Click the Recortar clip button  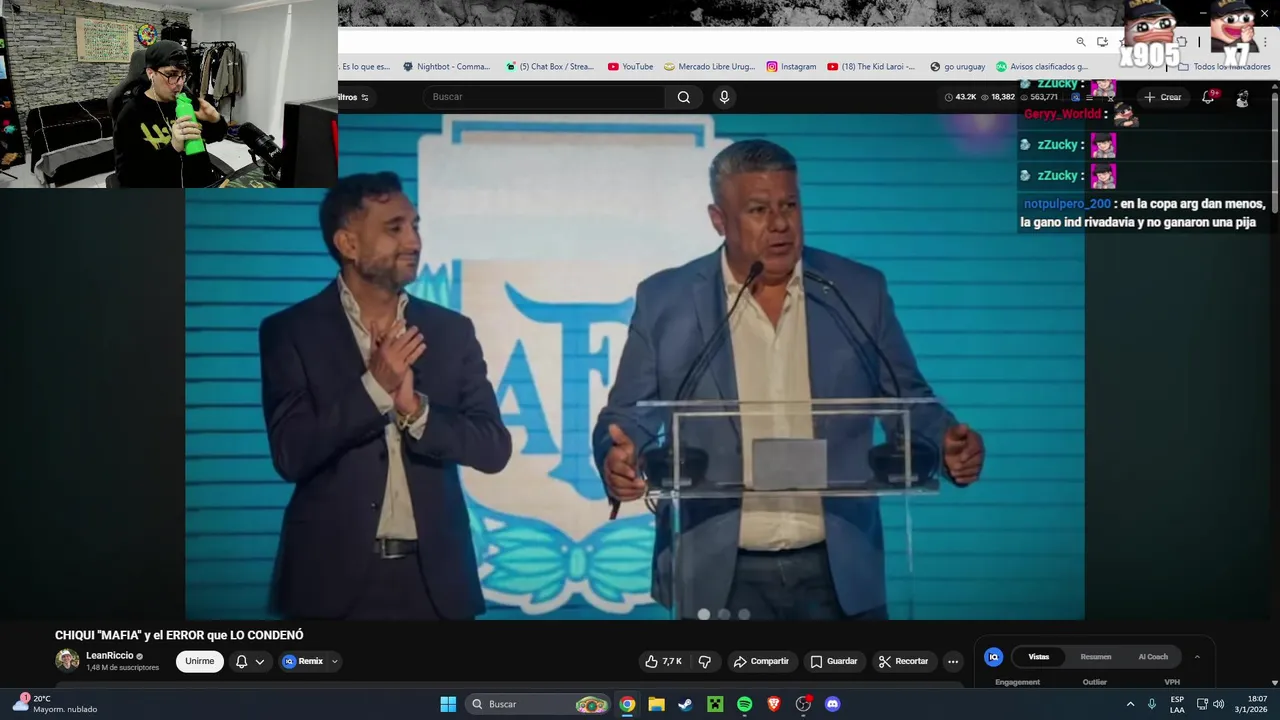pos(903,661)
